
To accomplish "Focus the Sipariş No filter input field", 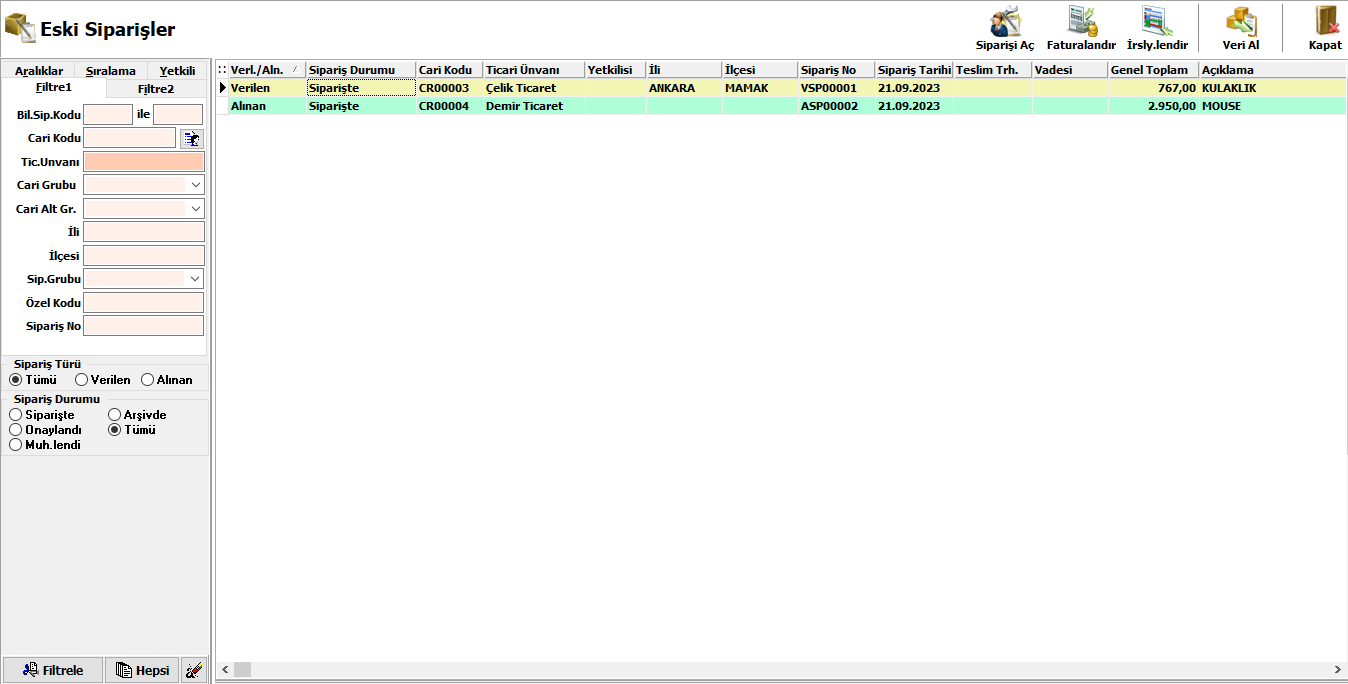I will (x=144, y=326).
